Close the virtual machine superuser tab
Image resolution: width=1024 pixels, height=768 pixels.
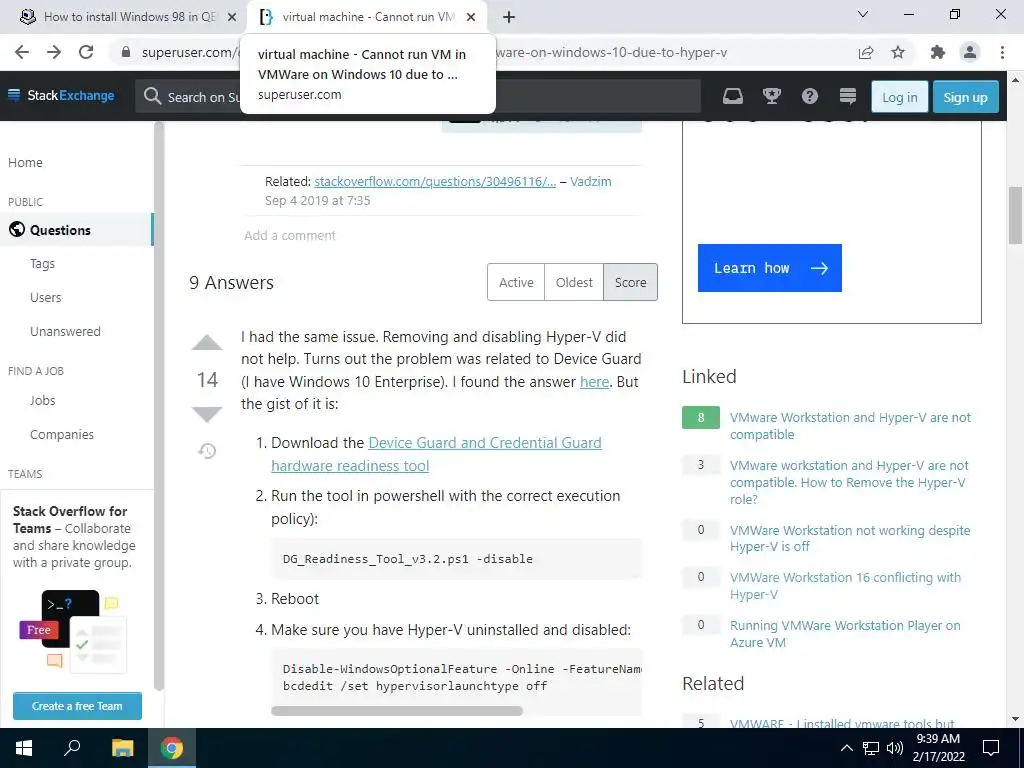click(471, 17)
